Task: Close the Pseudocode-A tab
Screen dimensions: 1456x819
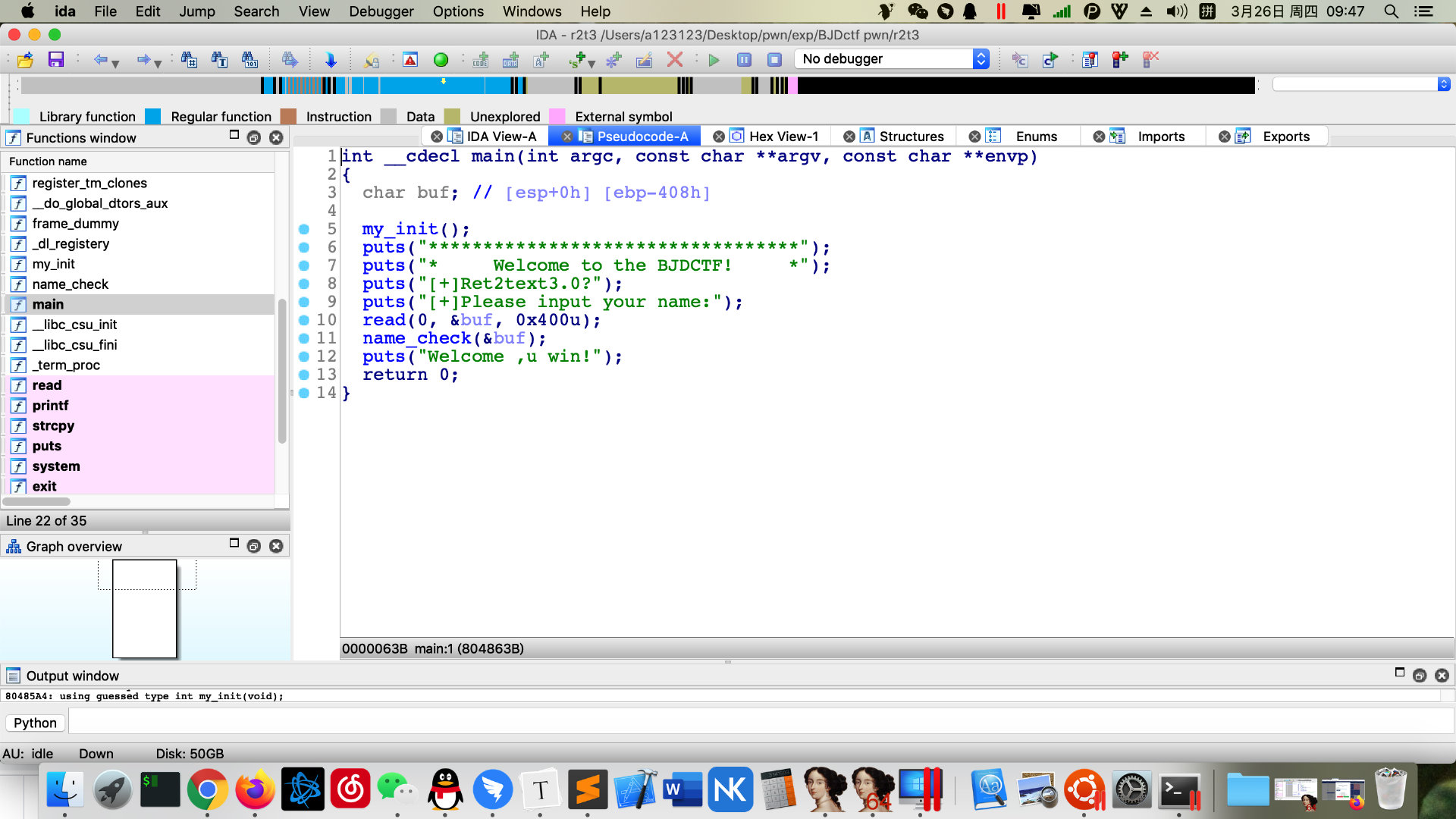Action: click(566, 136)
